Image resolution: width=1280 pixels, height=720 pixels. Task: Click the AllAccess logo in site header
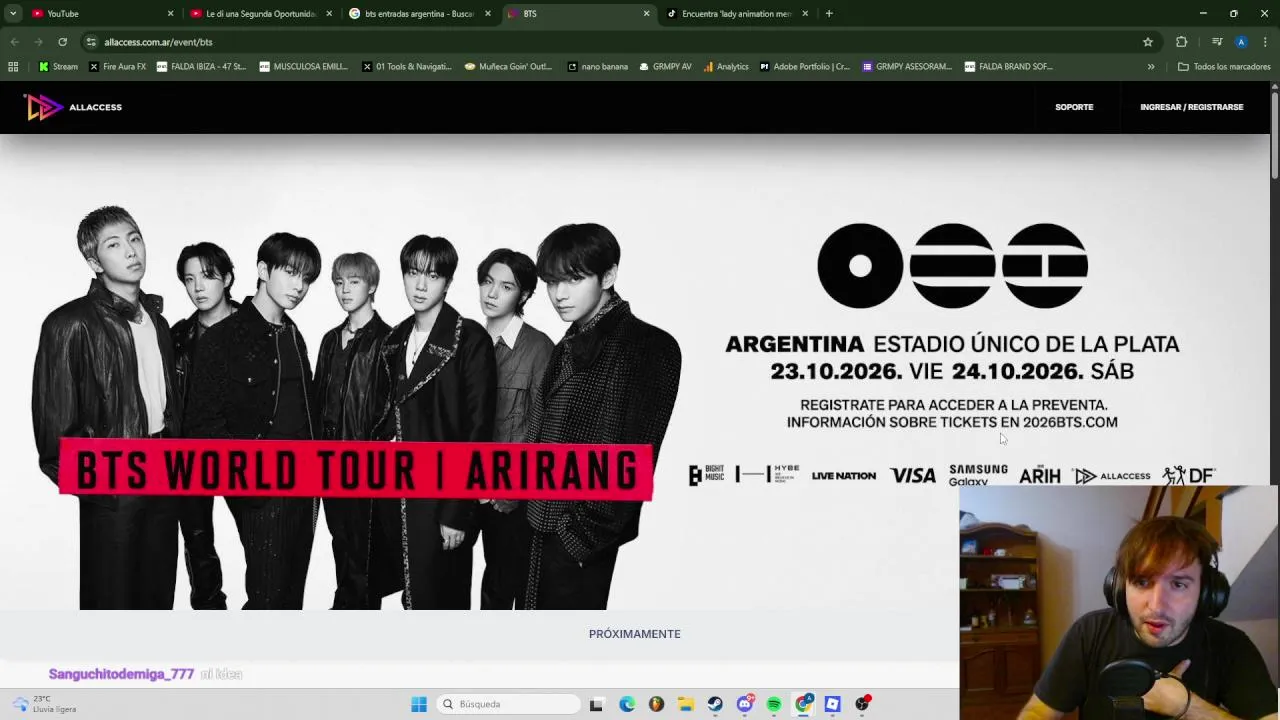(73, 107)
